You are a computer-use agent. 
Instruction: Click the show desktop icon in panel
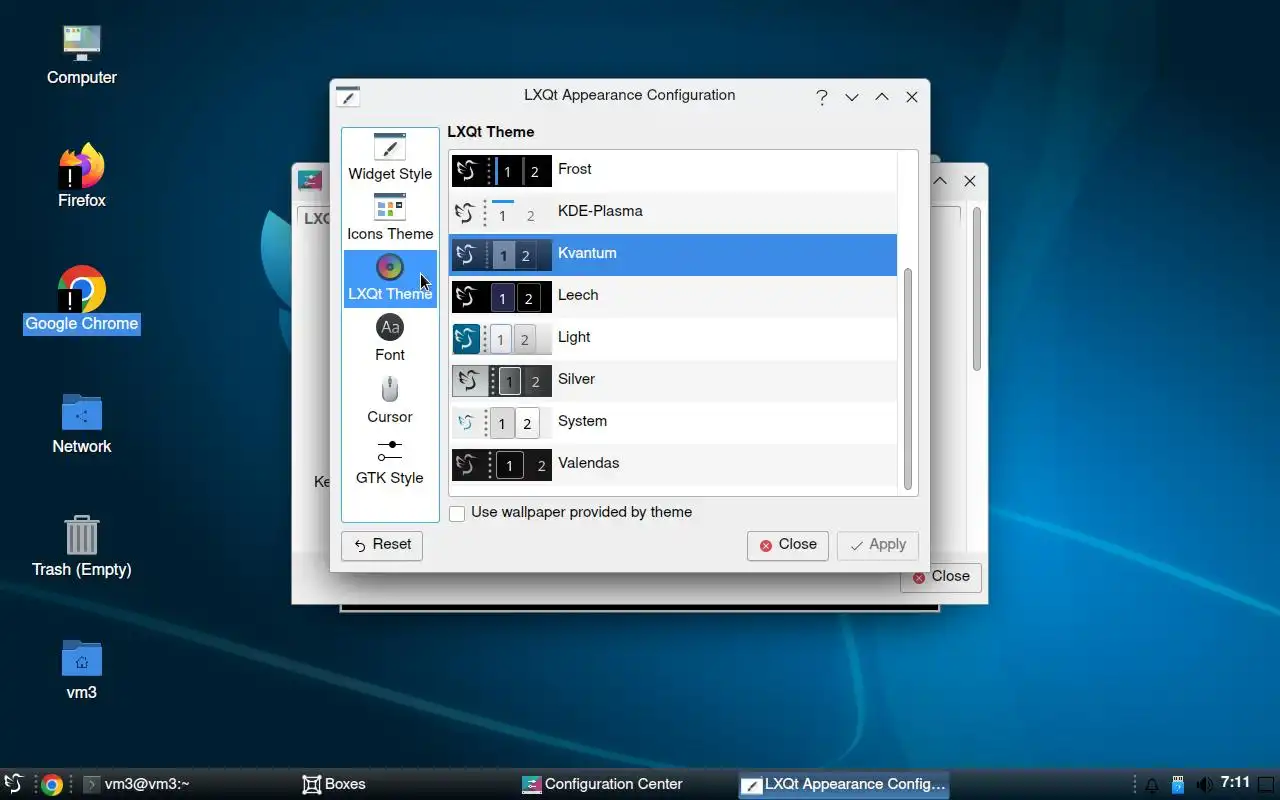click(x=1267, y=785)
